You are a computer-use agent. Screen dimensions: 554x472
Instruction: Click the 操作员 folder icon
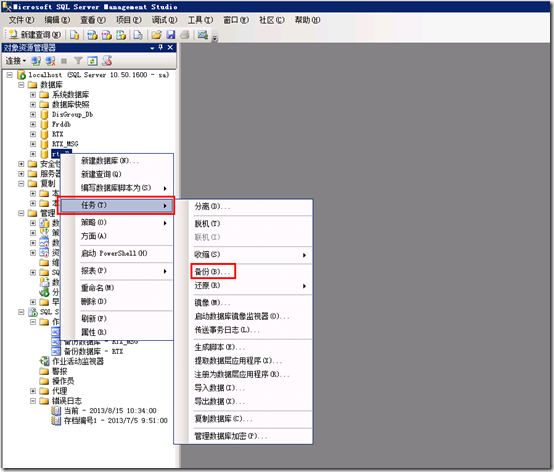[44, 381]
